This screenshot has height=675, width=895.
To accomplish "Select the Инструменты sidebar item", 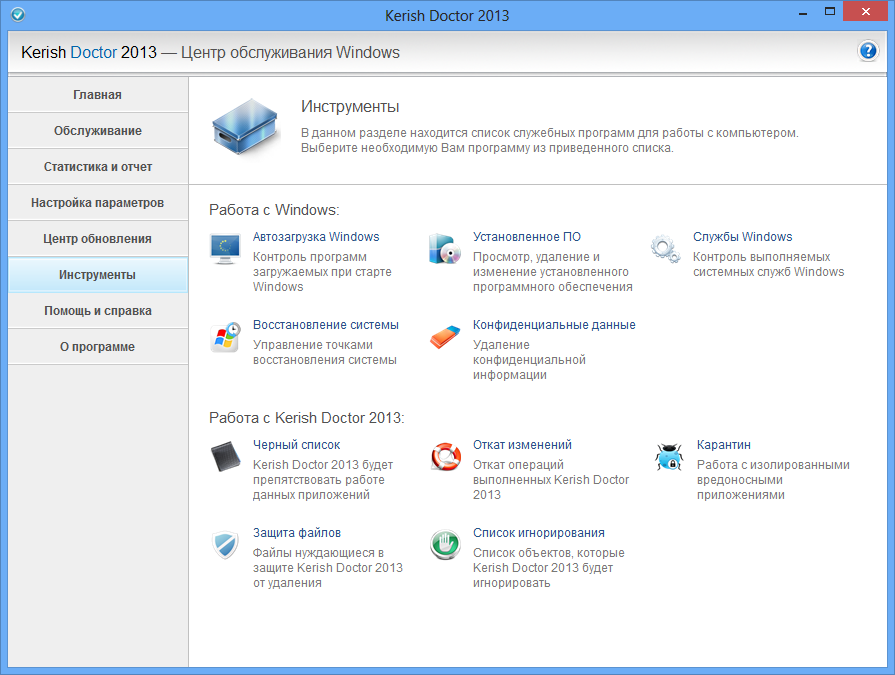I will click(98, 274).
